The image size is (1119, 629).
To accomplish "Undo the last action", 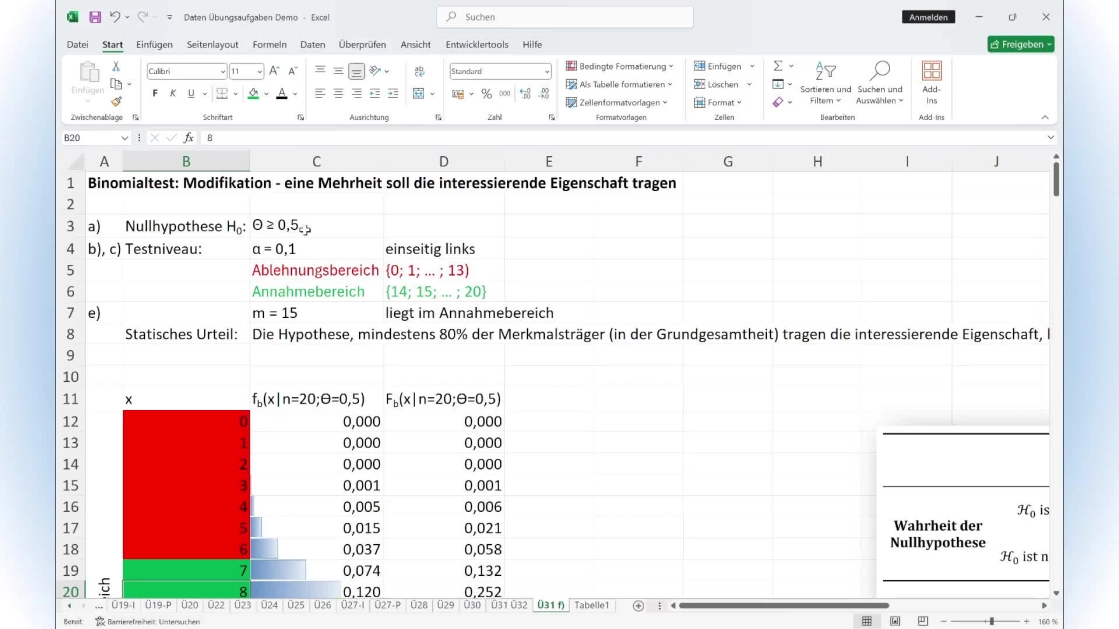I will tap(114, 16).
